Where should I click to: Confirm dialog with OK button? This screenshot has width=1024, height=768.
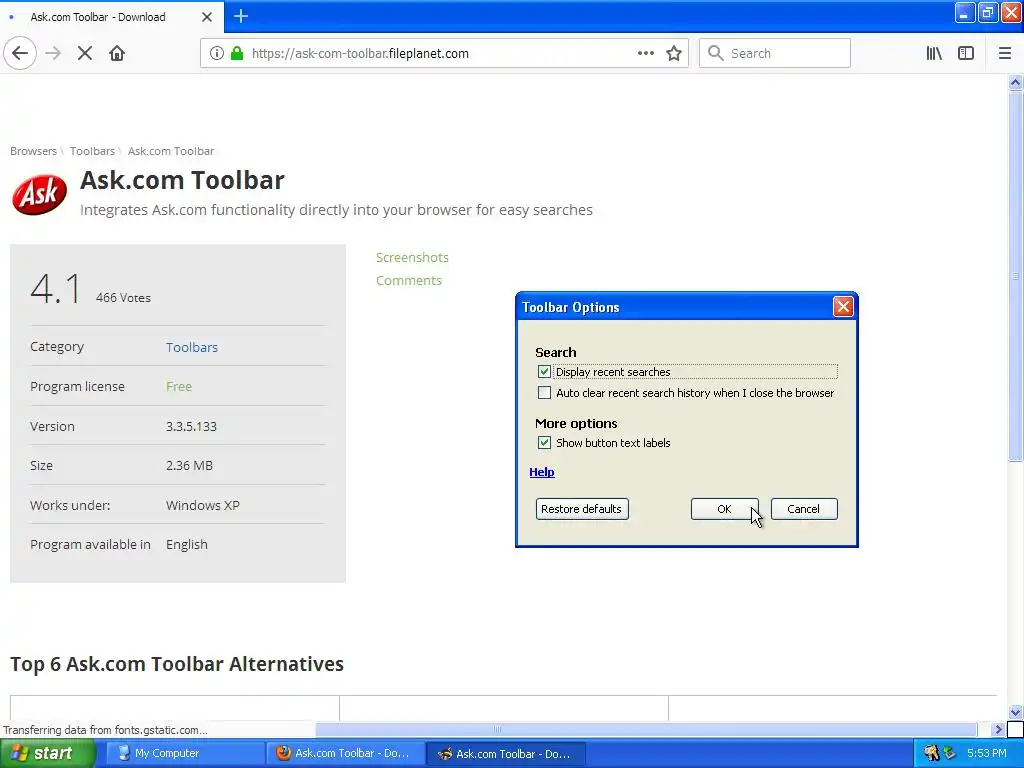point(724,509)
